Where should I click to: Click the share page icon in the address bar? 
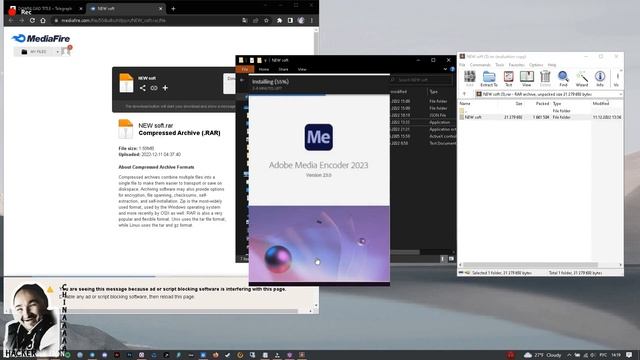256,20
